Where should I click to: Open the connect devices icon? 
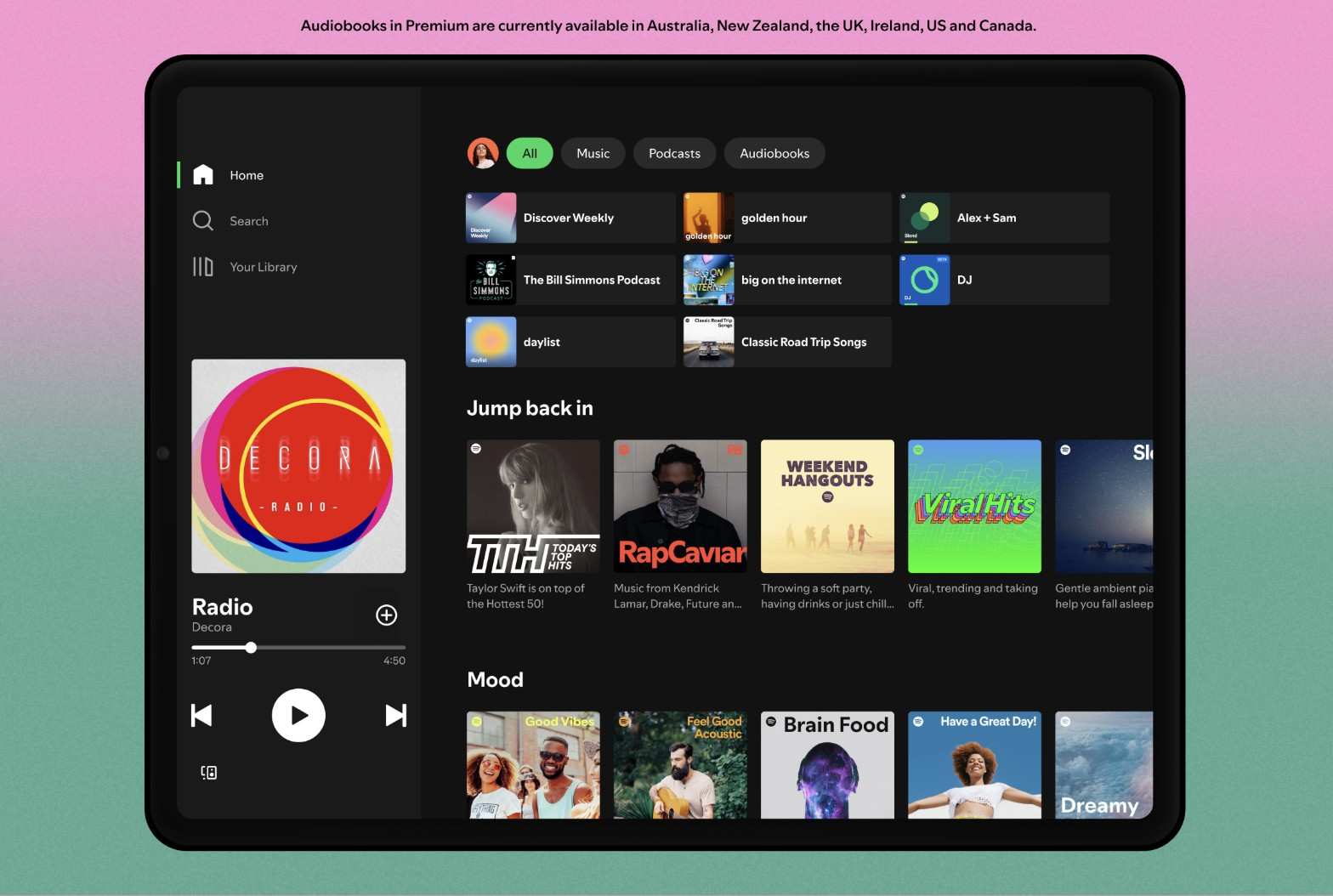(x=209, y=772)
